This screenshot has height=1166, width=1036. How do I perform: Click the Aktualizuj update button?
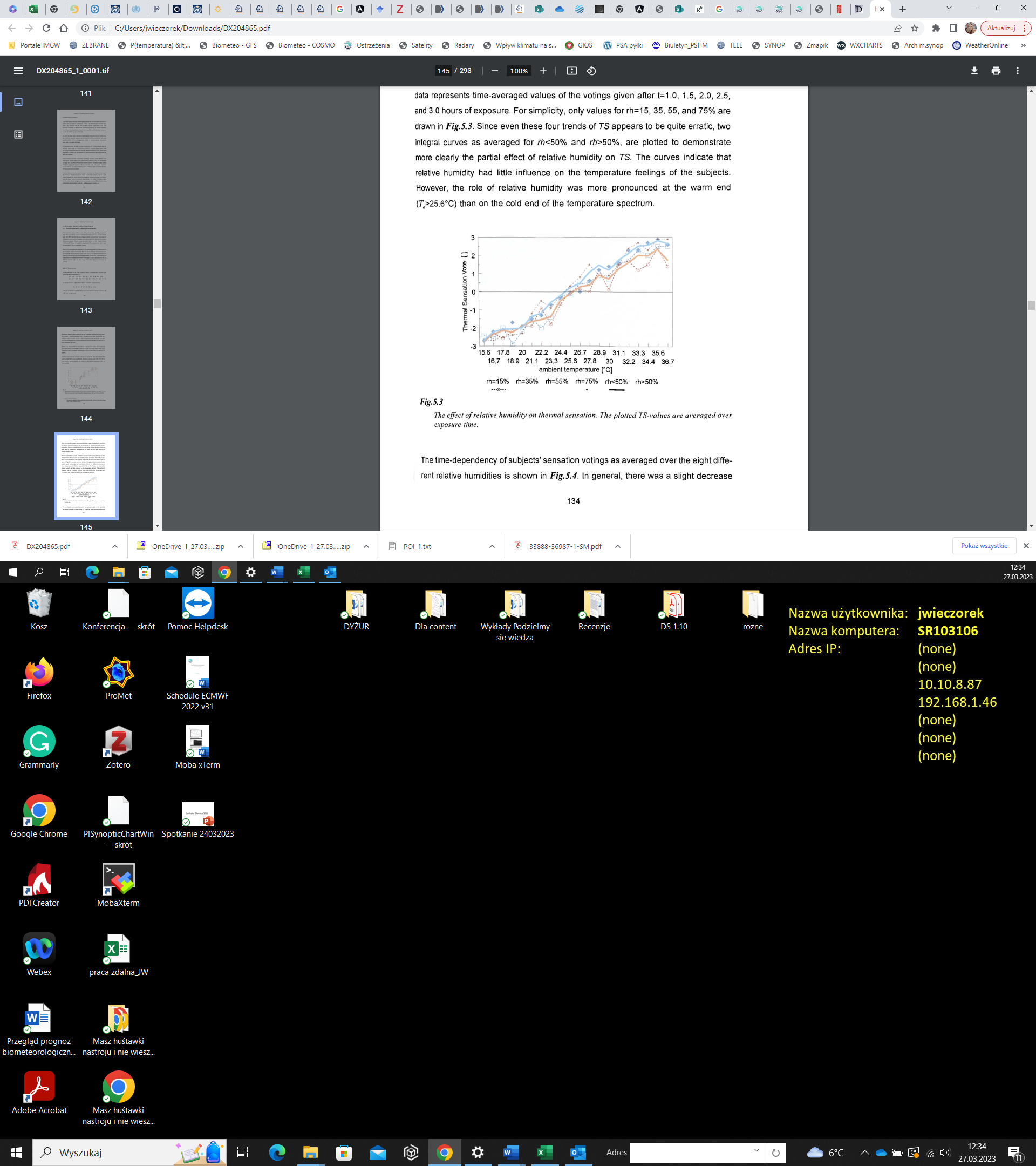click(1000, 28)
